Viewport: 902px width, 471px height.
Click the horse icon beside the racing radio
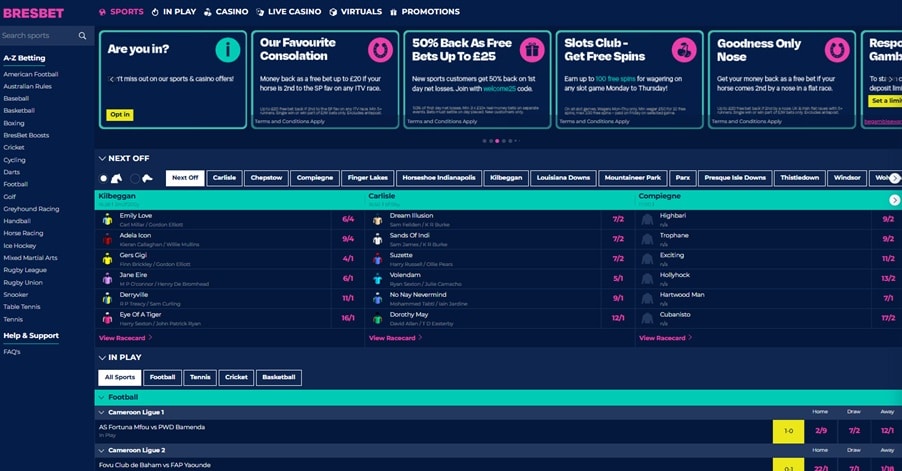click(117, 178)
